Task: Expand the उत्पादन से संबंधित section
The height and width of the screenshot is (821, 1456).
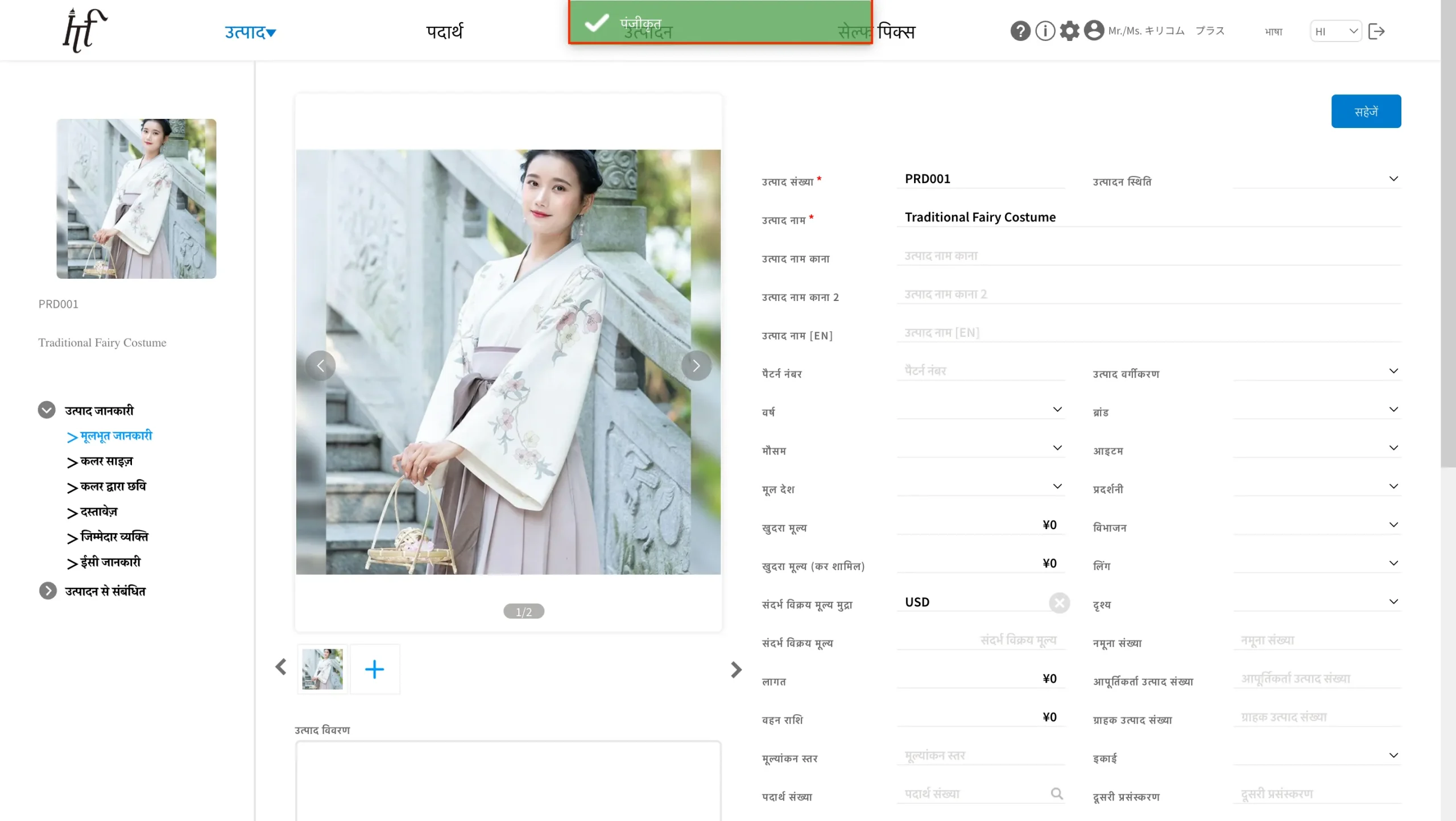Action: 48,591
